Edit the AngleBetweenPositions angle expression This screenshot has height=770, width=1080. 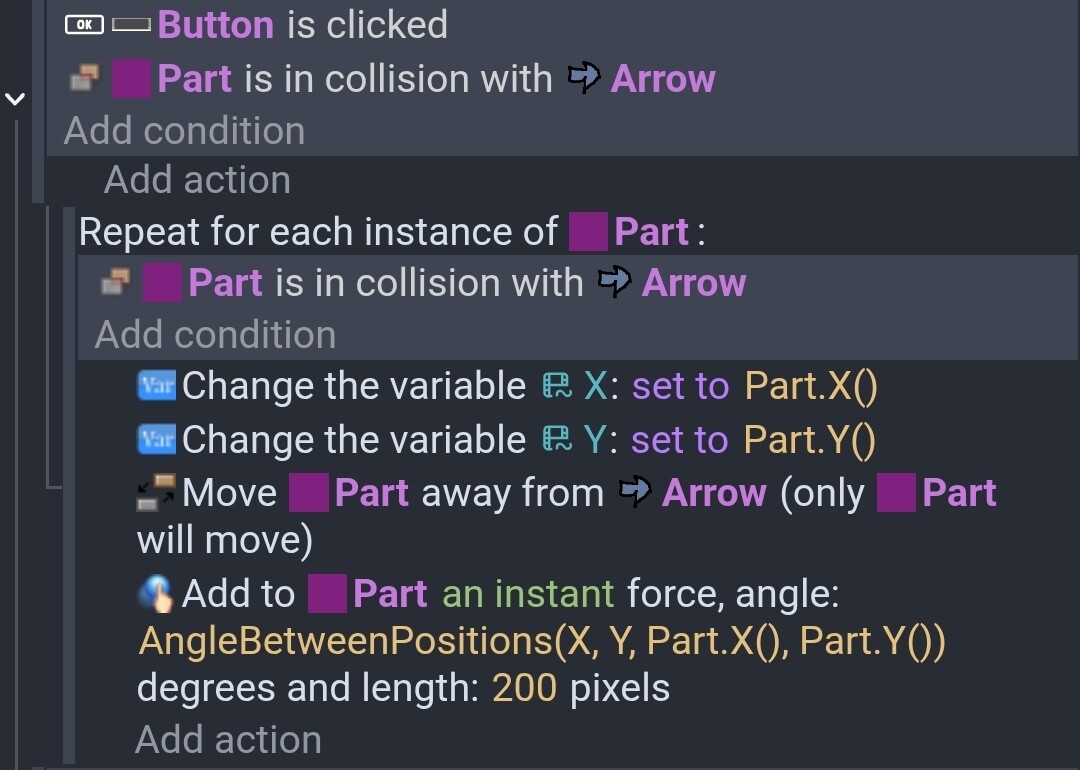(540, 642)
